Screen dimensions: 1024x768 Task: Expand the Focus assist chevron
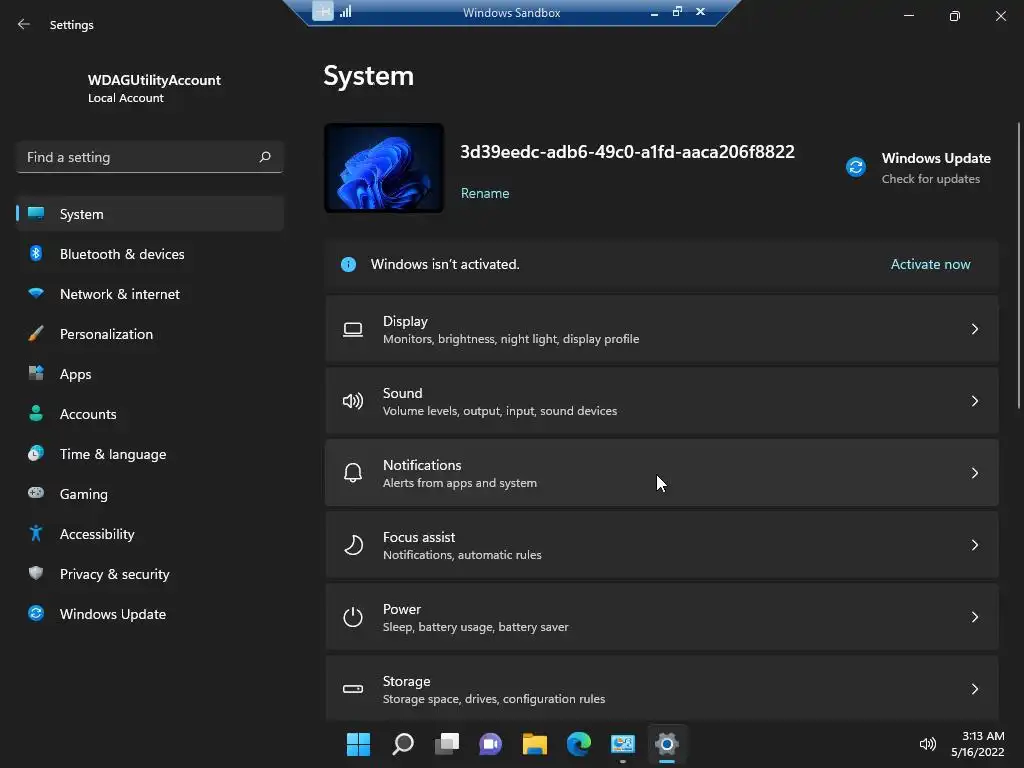click(x=974, y=545)
